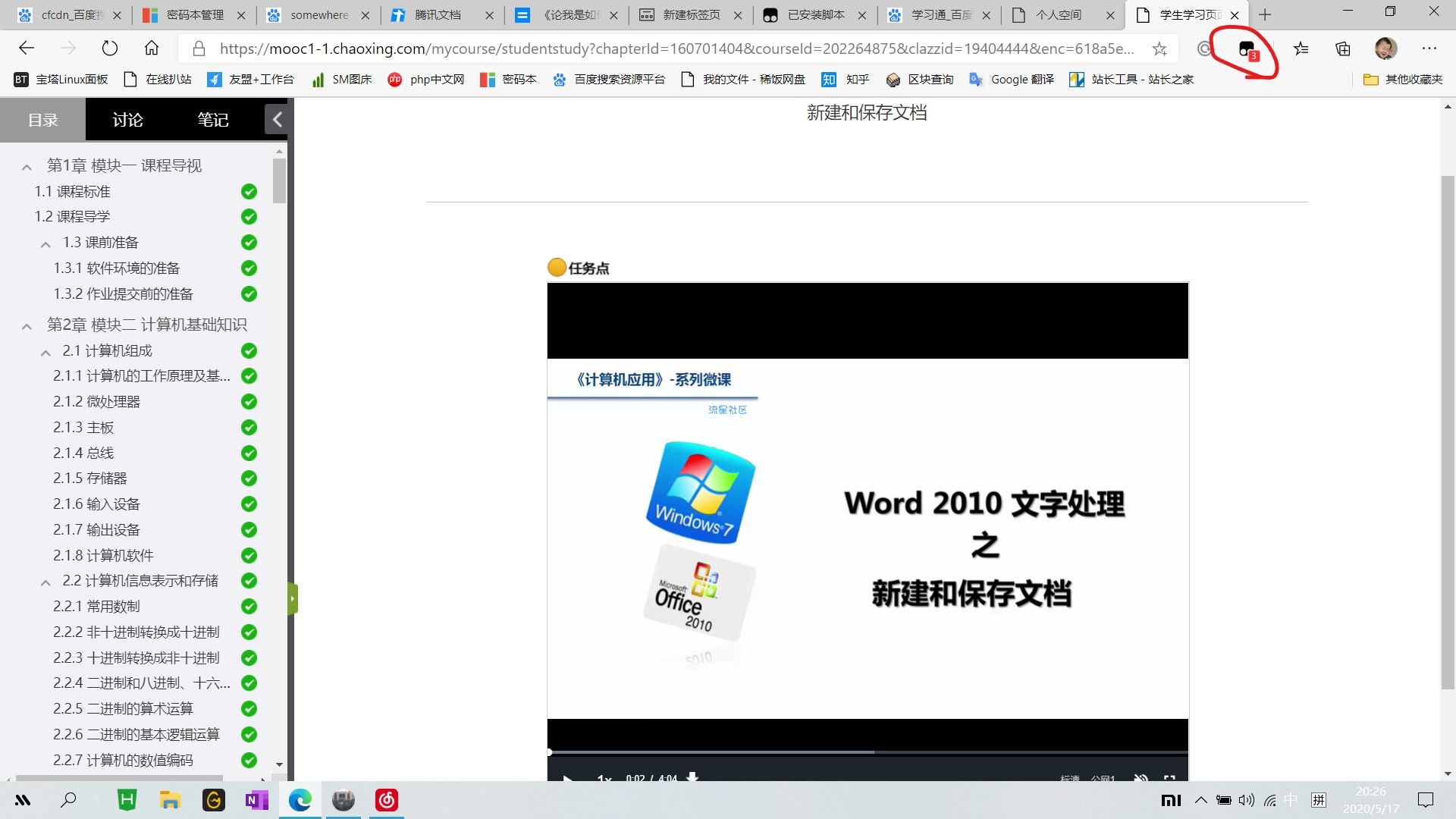This screenshot has width=1456, height=819.
Task: Go to the browser home page icon
Action: pyautogui.click(x=152, y=49)
